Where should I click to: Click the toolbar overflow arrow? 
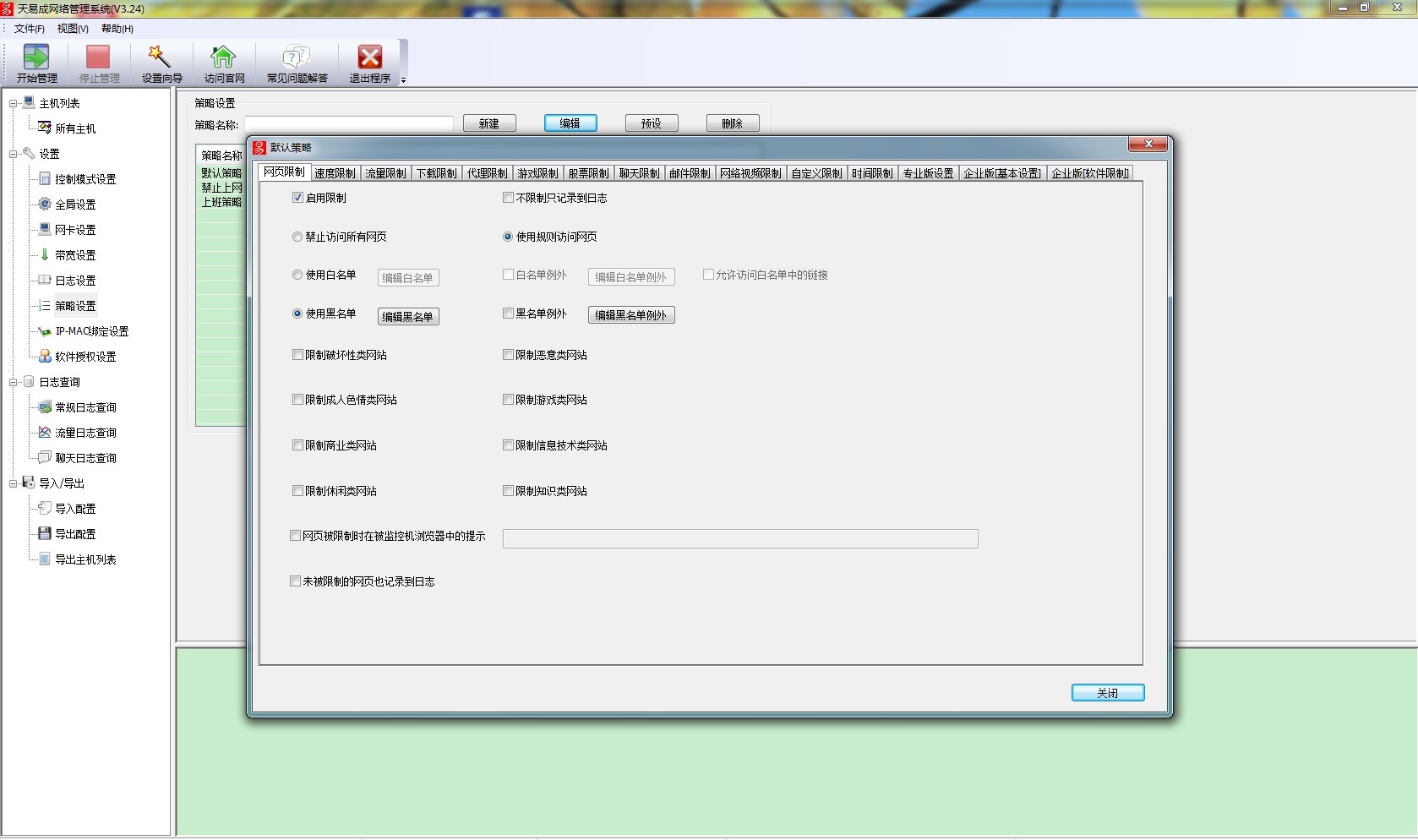pyautogui.click(x=403, y=80)
